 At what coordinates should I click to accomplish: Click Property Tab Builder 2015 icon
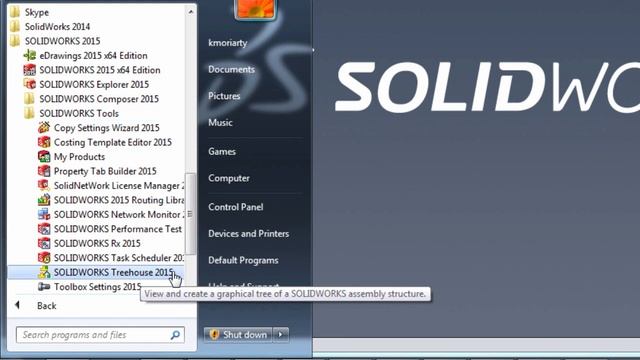[x=44, y=171]
